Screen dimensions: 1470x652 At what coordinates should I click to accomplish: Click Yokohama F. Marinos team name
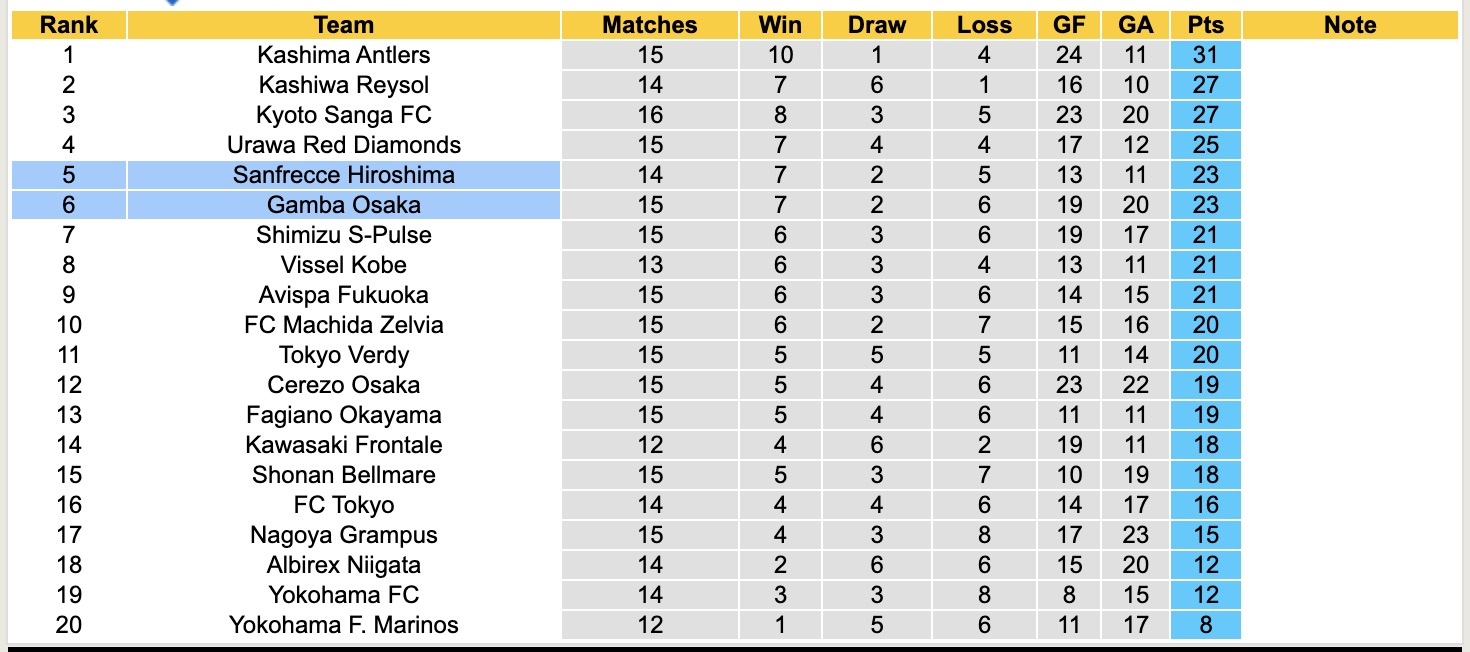[x=343, y=625]
